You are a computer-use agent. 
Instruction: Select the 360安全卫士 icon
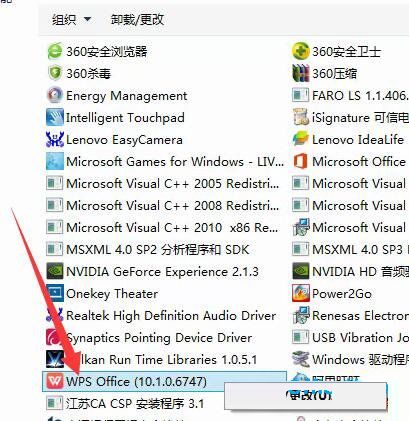click(x=300, y=51)
